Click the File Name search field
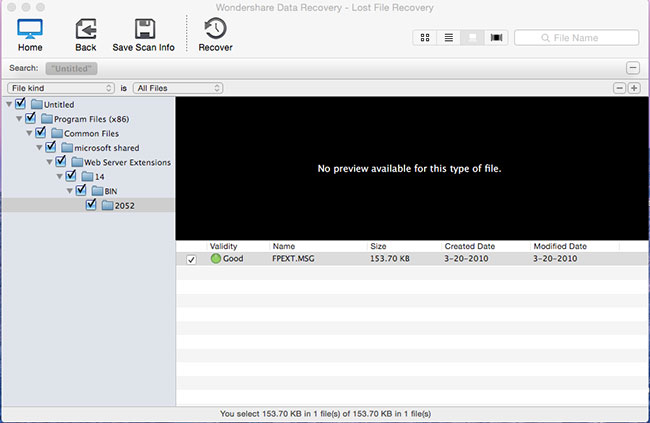 tap(576, 38)
